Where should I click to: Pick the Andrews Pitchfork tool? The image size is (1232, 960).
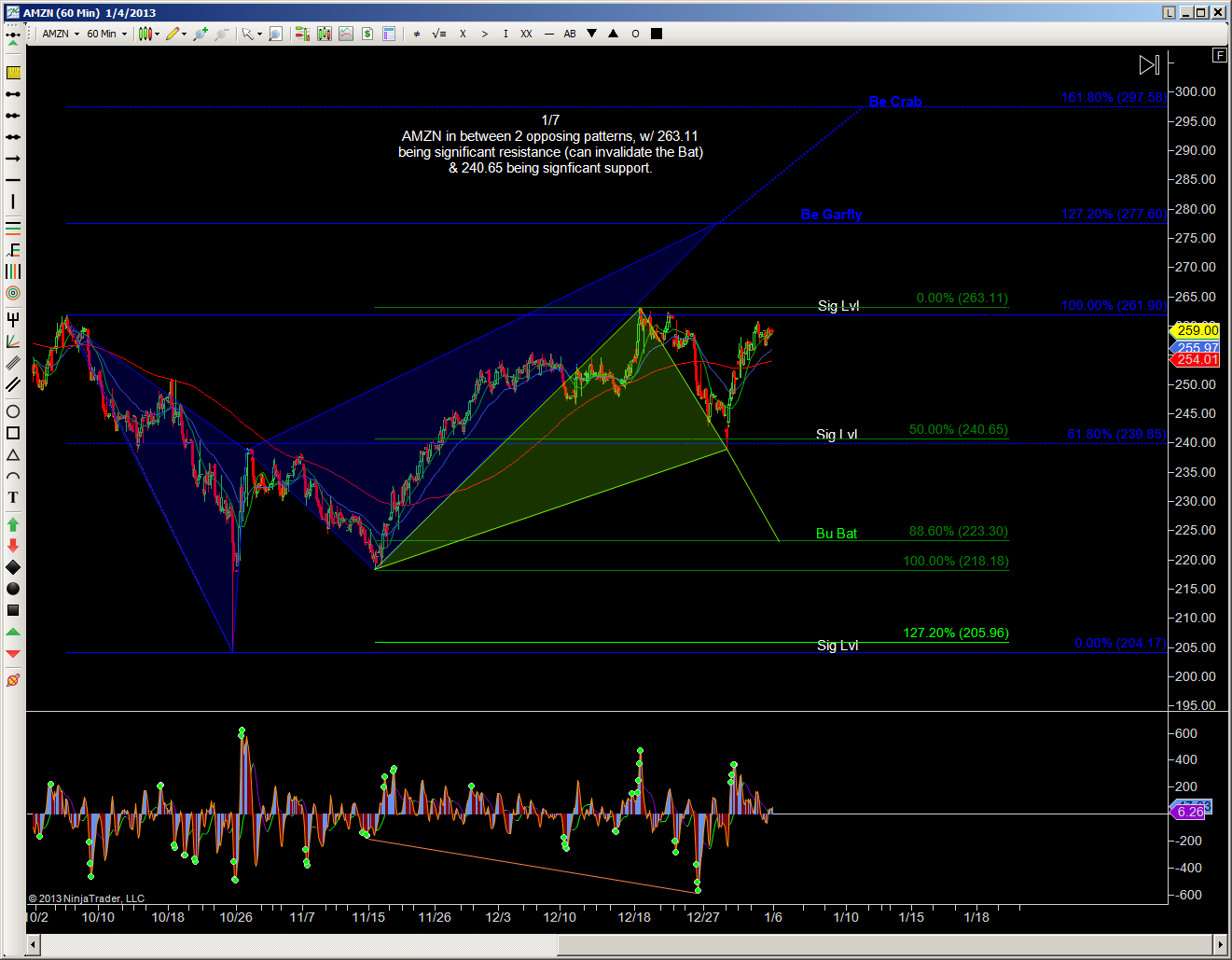[13, 320]
